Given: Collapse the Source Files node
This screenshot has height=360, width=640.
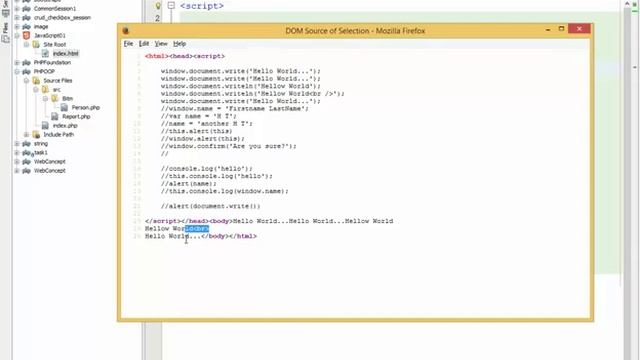Looking at the screenshot, I should coord(26,80).
